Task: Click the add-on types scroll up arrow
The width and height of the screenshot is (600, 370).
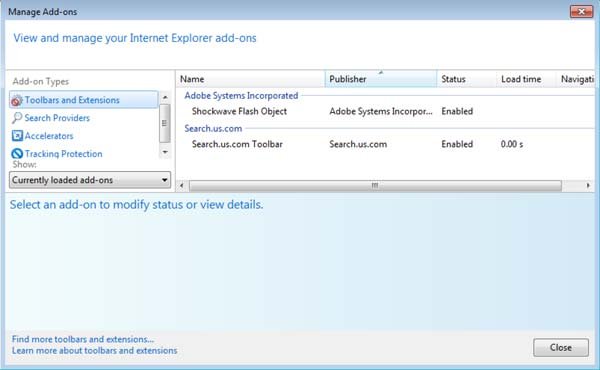Action: [165, 97]
